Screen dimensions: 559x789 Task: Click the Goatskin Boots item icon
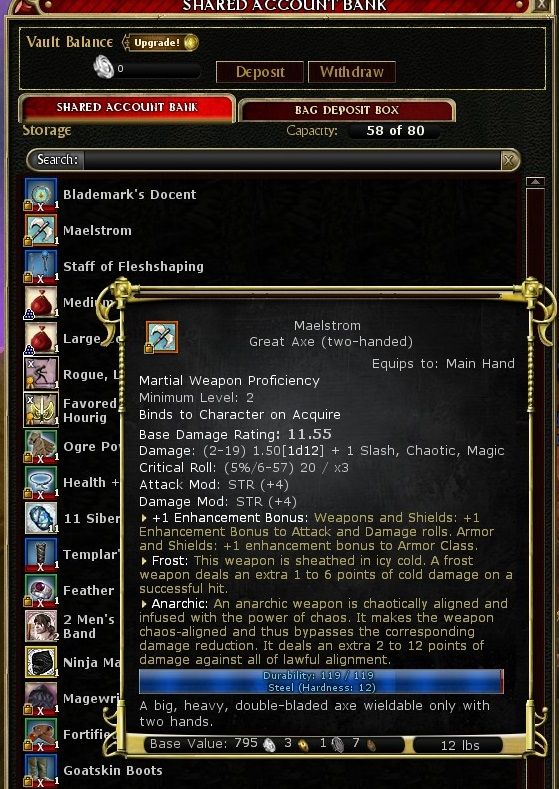coord(41,770)
